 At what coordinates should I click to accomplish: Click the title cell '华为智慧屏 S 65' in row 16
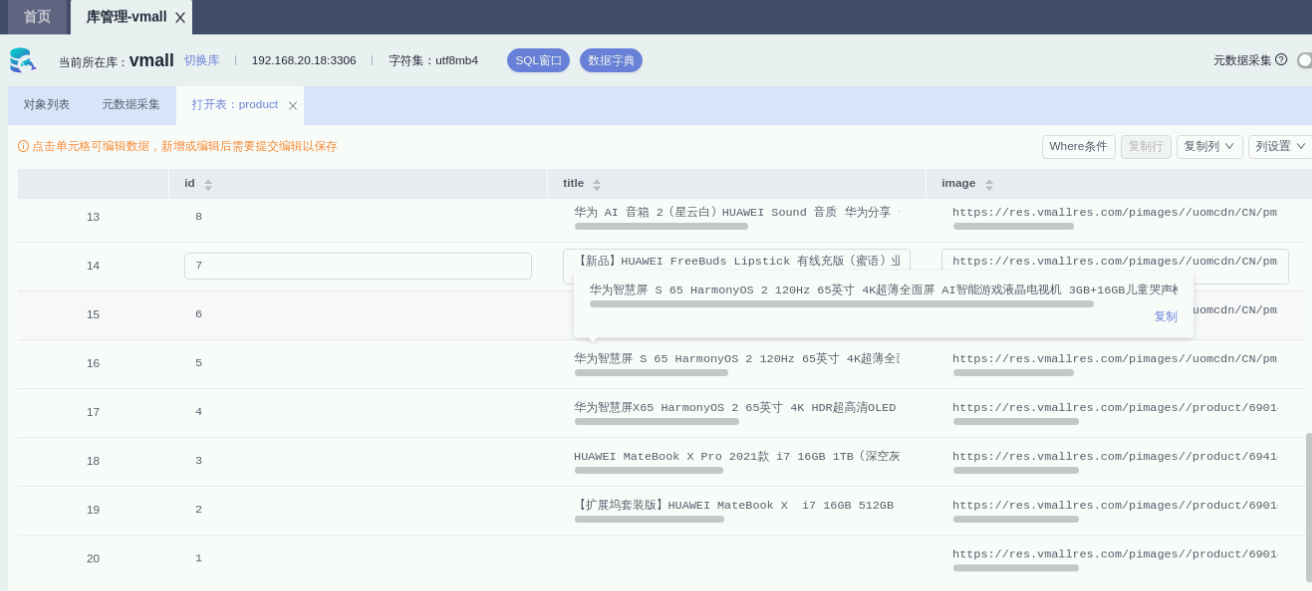coord(736,358)
